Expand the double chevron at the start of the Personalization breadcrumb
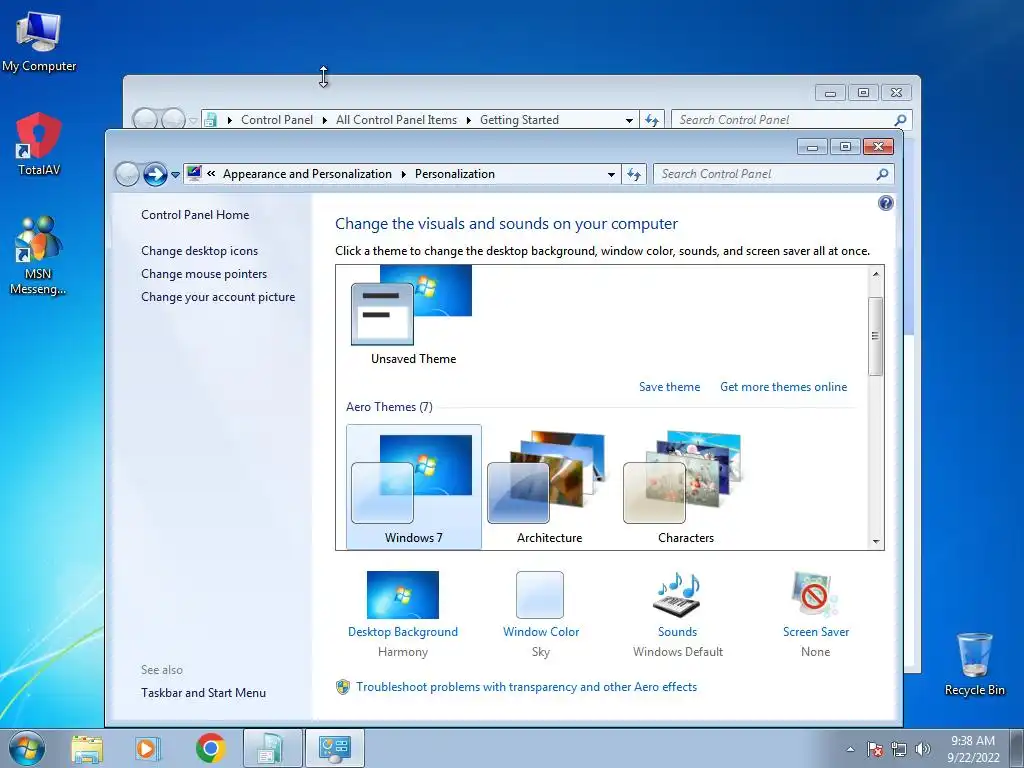 (x=211, y=173)
